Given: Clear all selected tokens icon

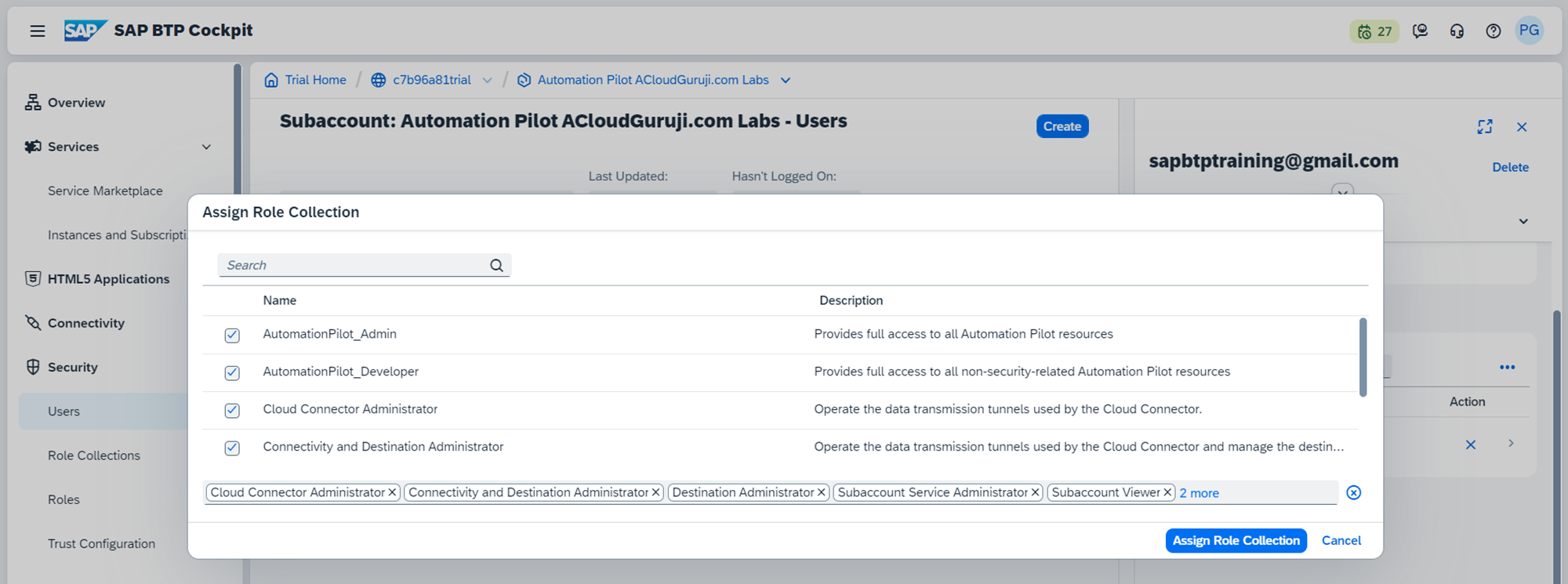Looking at the screenshot, I should click(1353, 493).
